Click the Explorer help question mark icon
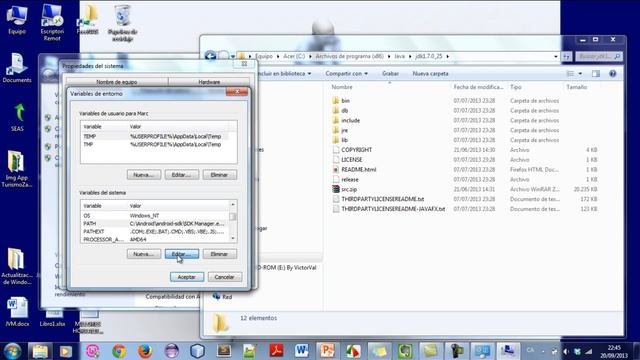The height and width of the screenshot is (360, 640). [x=612, y=73]
